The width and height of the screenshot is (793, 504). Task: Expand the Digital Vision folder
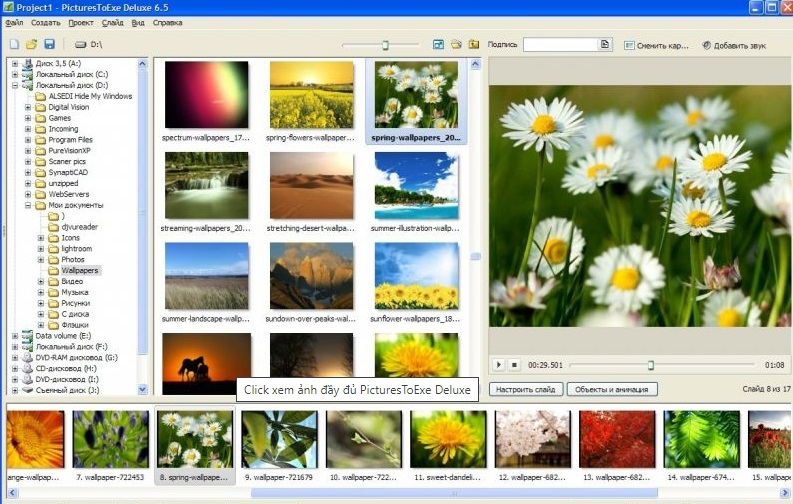click(28, 107)
